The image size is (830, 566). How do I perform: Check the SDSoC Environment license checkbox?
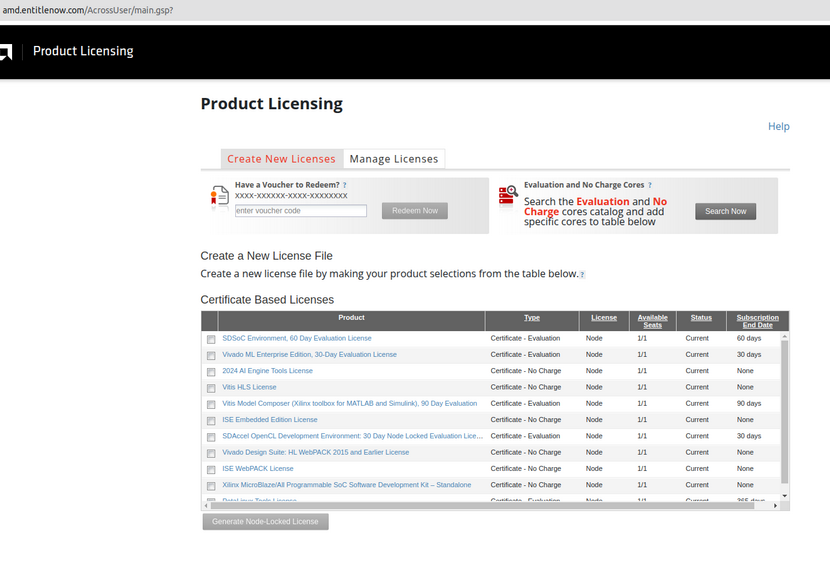[211, 339]
